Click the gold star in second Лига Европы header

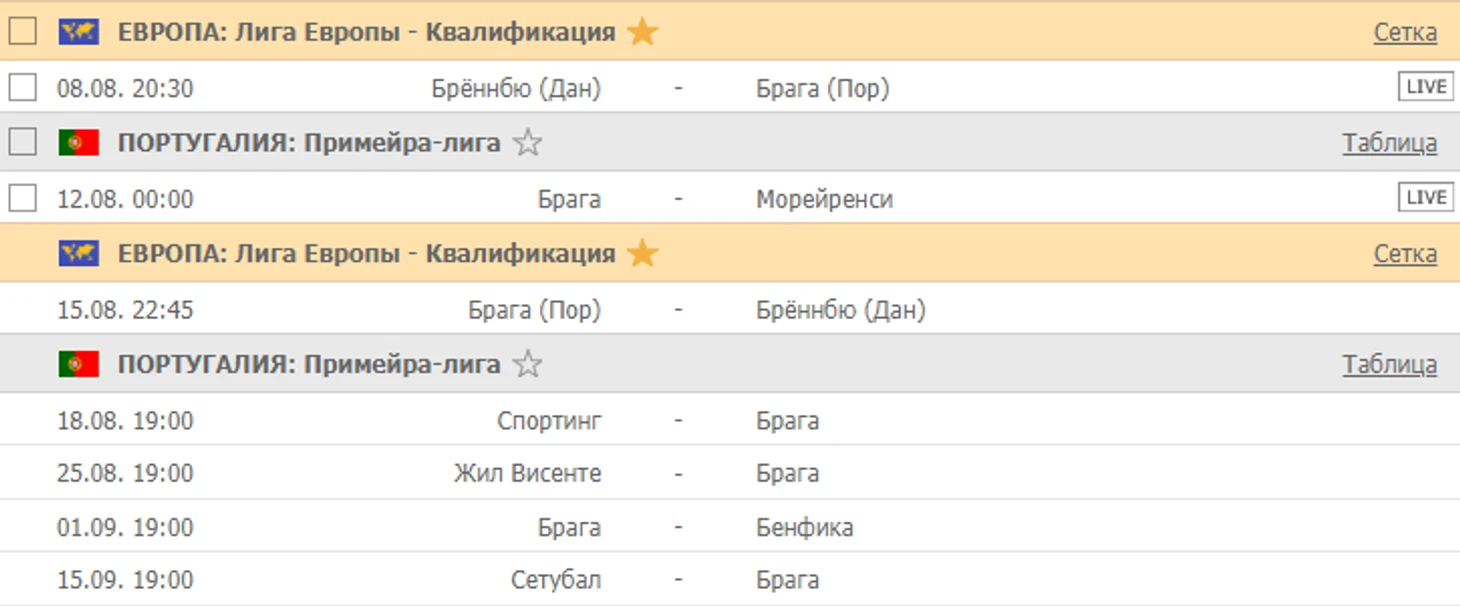[642, 253]
